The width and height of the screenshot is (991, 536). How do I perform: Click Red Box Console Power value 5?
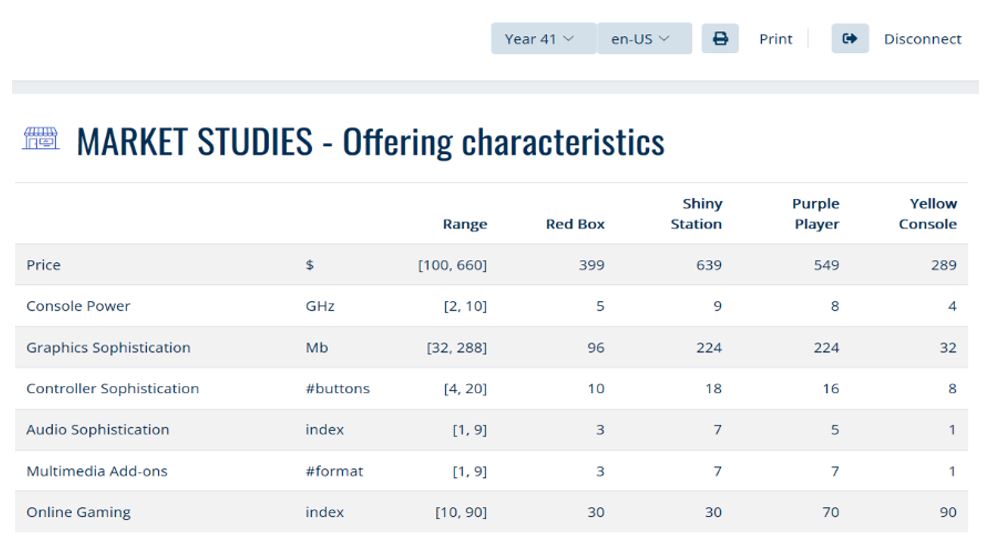coord(600,306)
